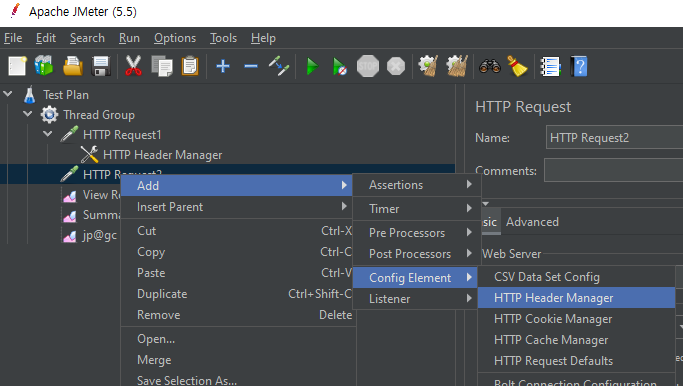Image resolution: width=683 pixels, height=386 pixels.
Task: Open the Help menu
Action: click(x=263, y=38)
